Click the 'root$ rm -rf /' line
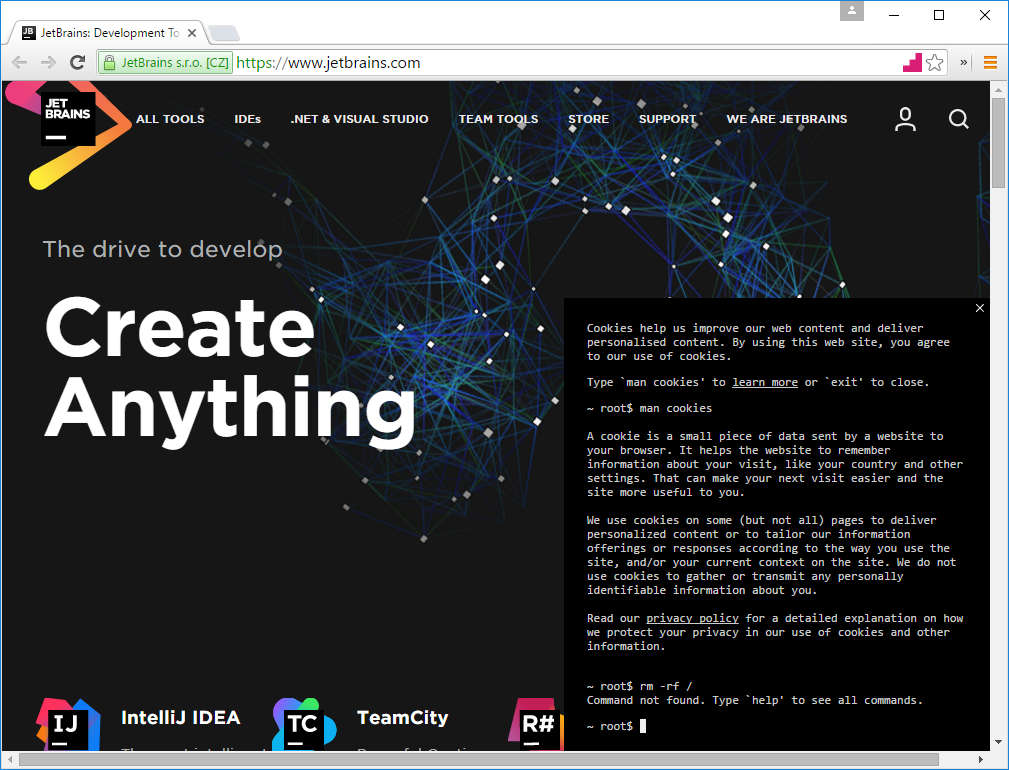Viewport: 1009px width, 770px height. [640, 686]
